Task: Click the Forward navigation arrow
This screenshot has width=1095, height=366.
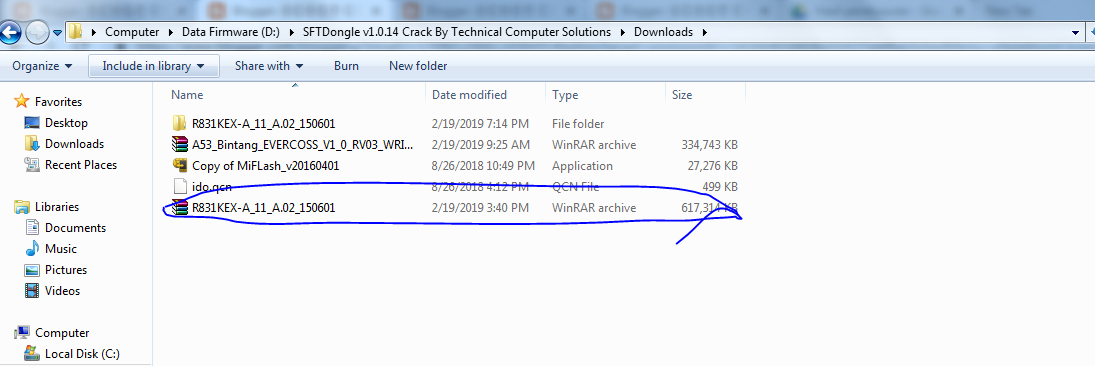Action: click(x=37, y=32)
